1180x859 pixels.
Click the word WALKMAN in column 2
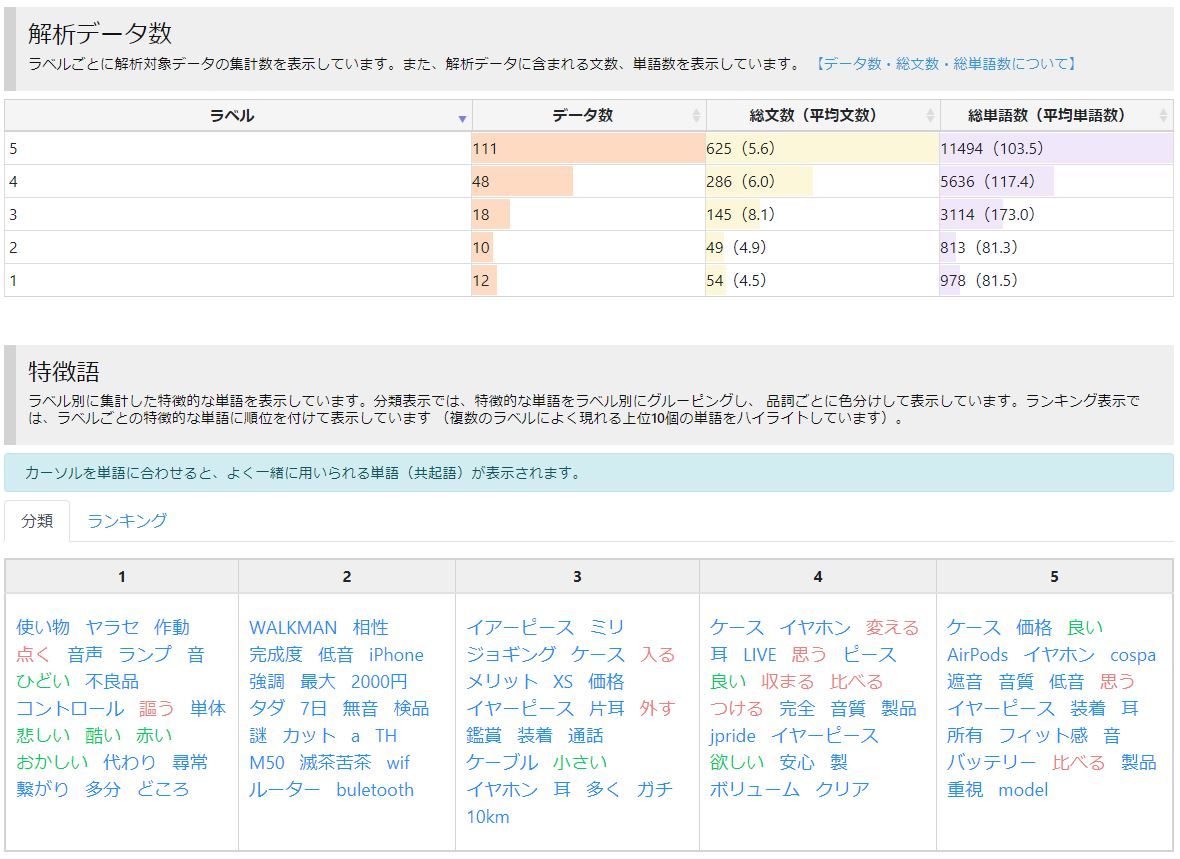pos(293,628)
